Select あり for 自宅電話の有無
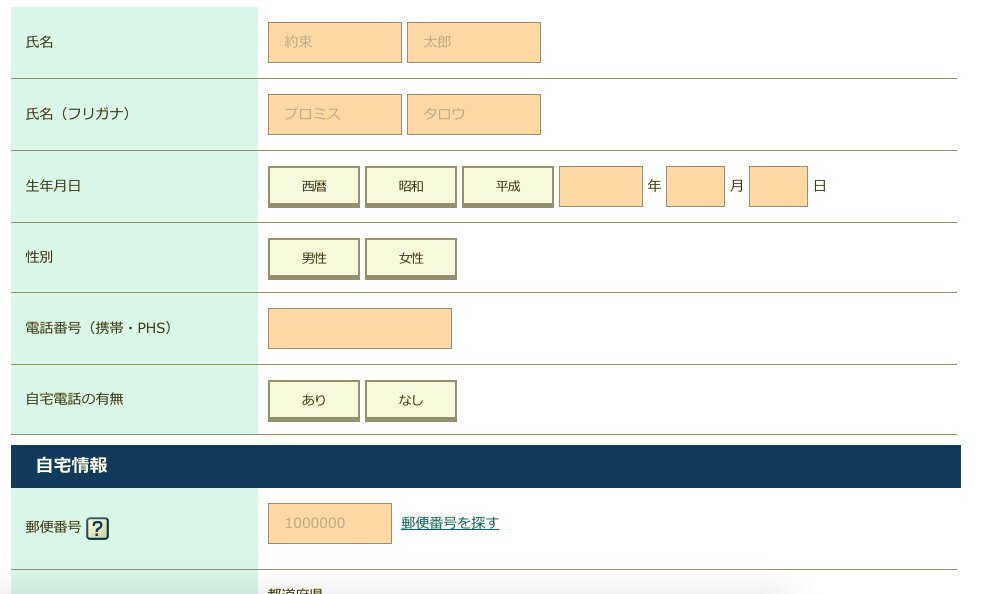Image resolution: width=1004 pixels, height=594 pixels. [313, 399]
